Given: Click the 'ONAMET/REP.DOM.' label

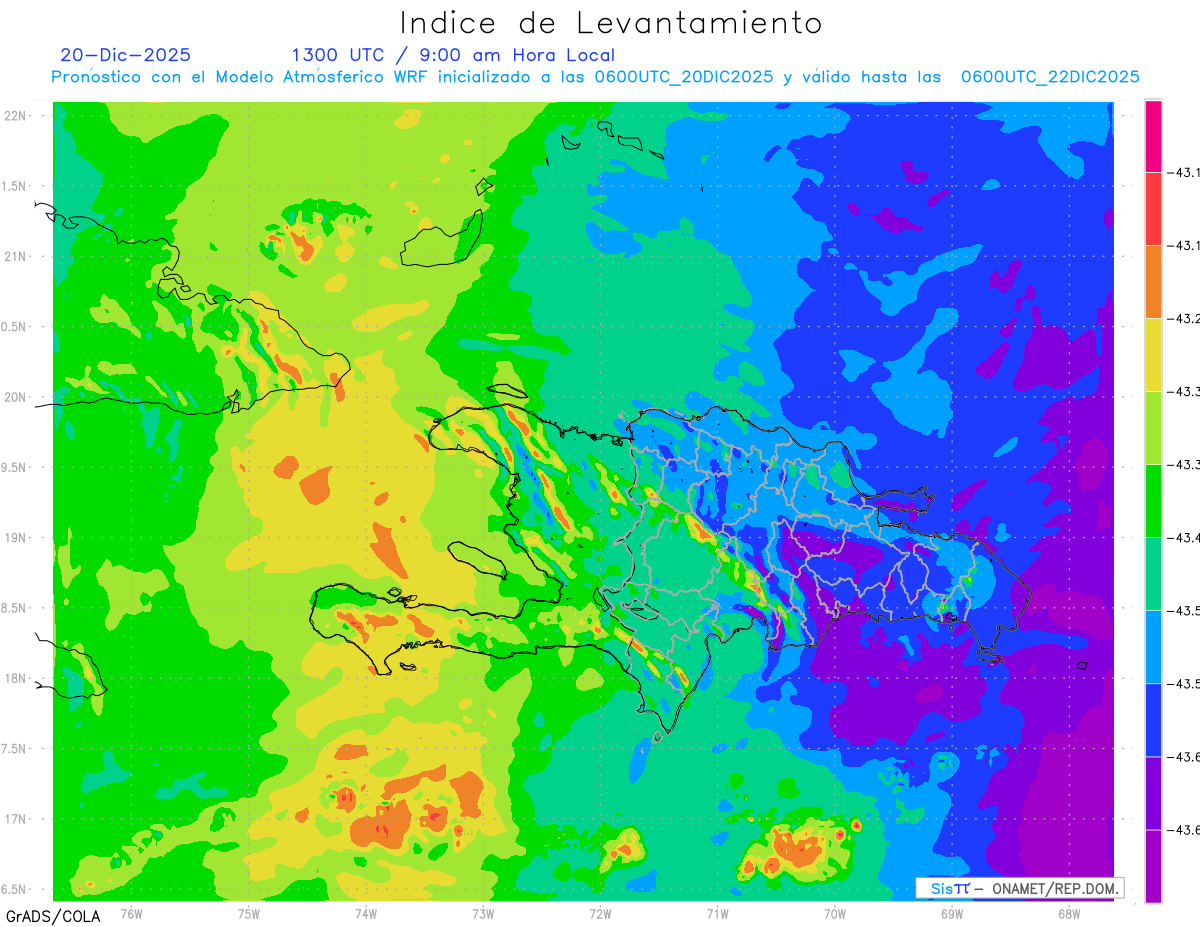Looking at the screenshot, I should pyautogui.click(x=1055, y=888).
